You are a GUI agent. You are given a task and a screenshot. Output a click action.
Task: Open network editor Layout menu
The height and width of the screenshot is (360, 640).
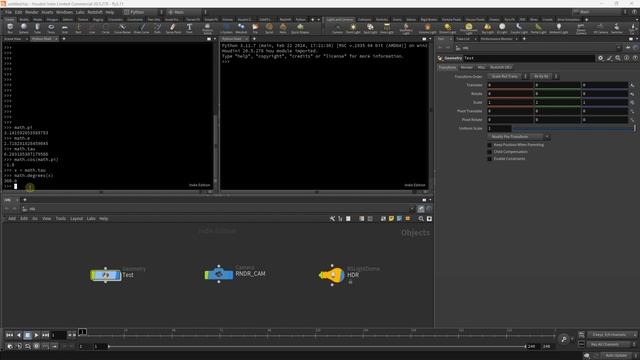[76, 219]
